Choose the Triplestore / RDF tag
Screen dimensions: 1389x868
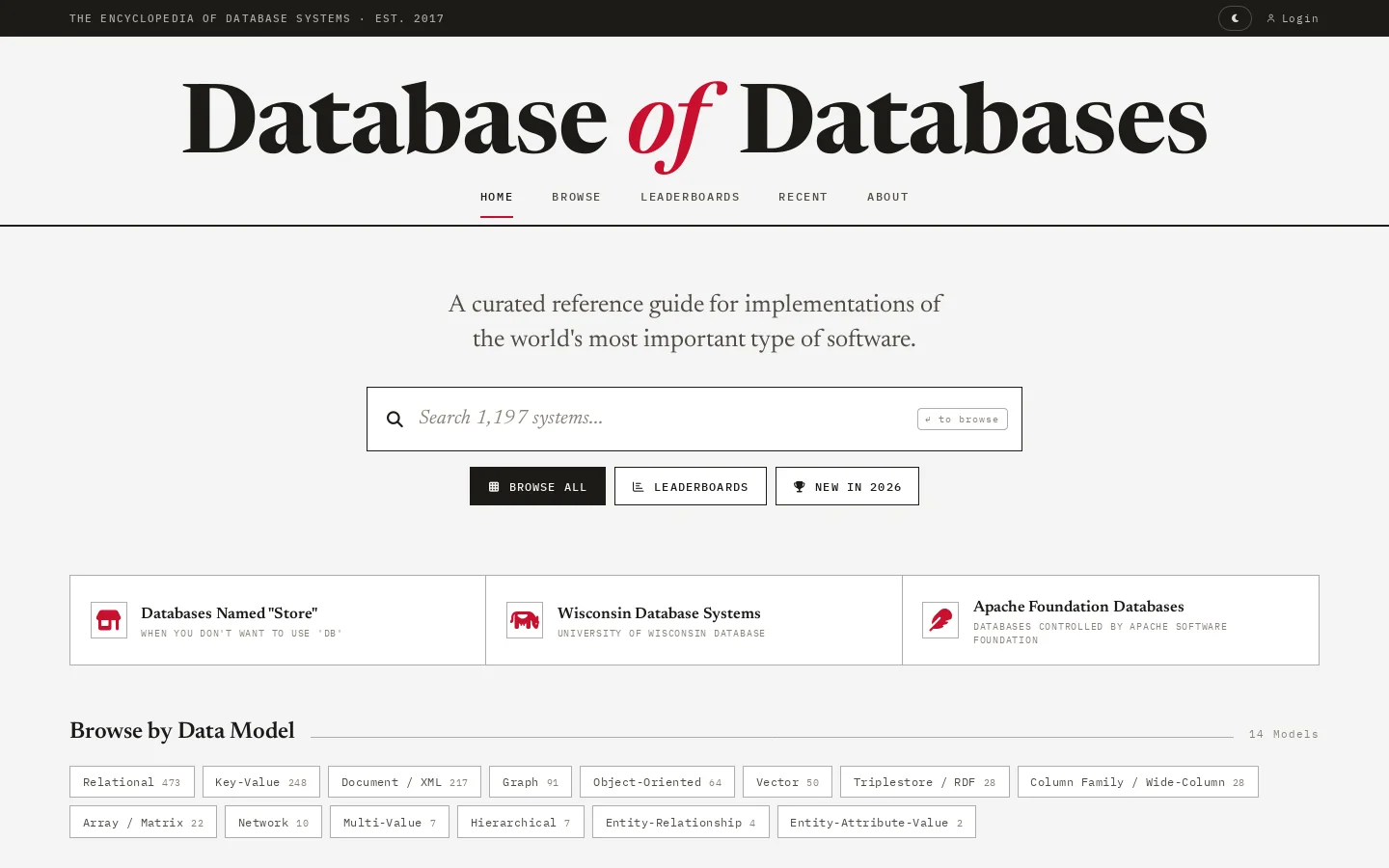click(925, 782)
